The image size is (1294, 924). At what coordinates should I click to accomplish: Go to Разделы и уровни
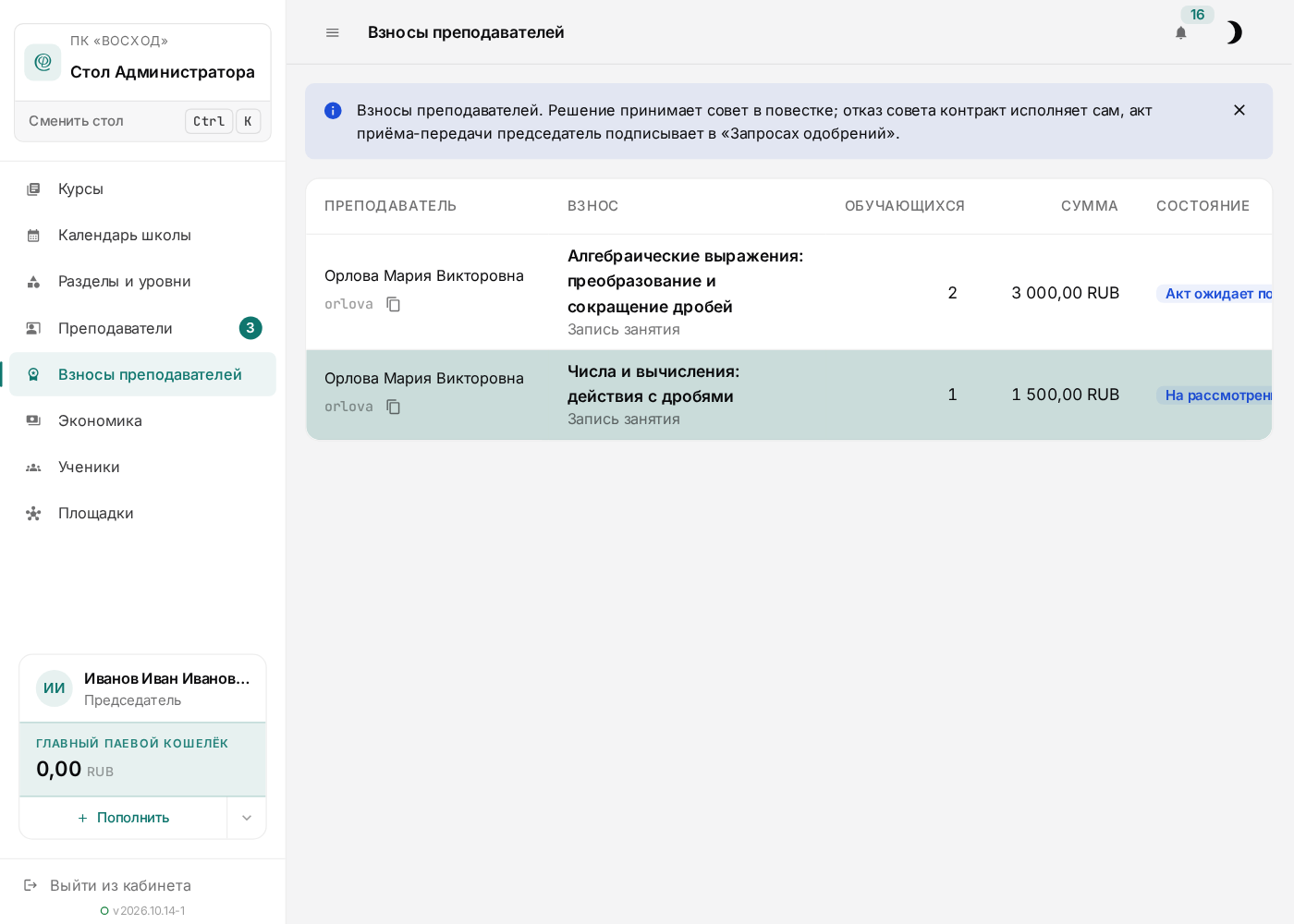pyautogui.click(x=142, y=281)
